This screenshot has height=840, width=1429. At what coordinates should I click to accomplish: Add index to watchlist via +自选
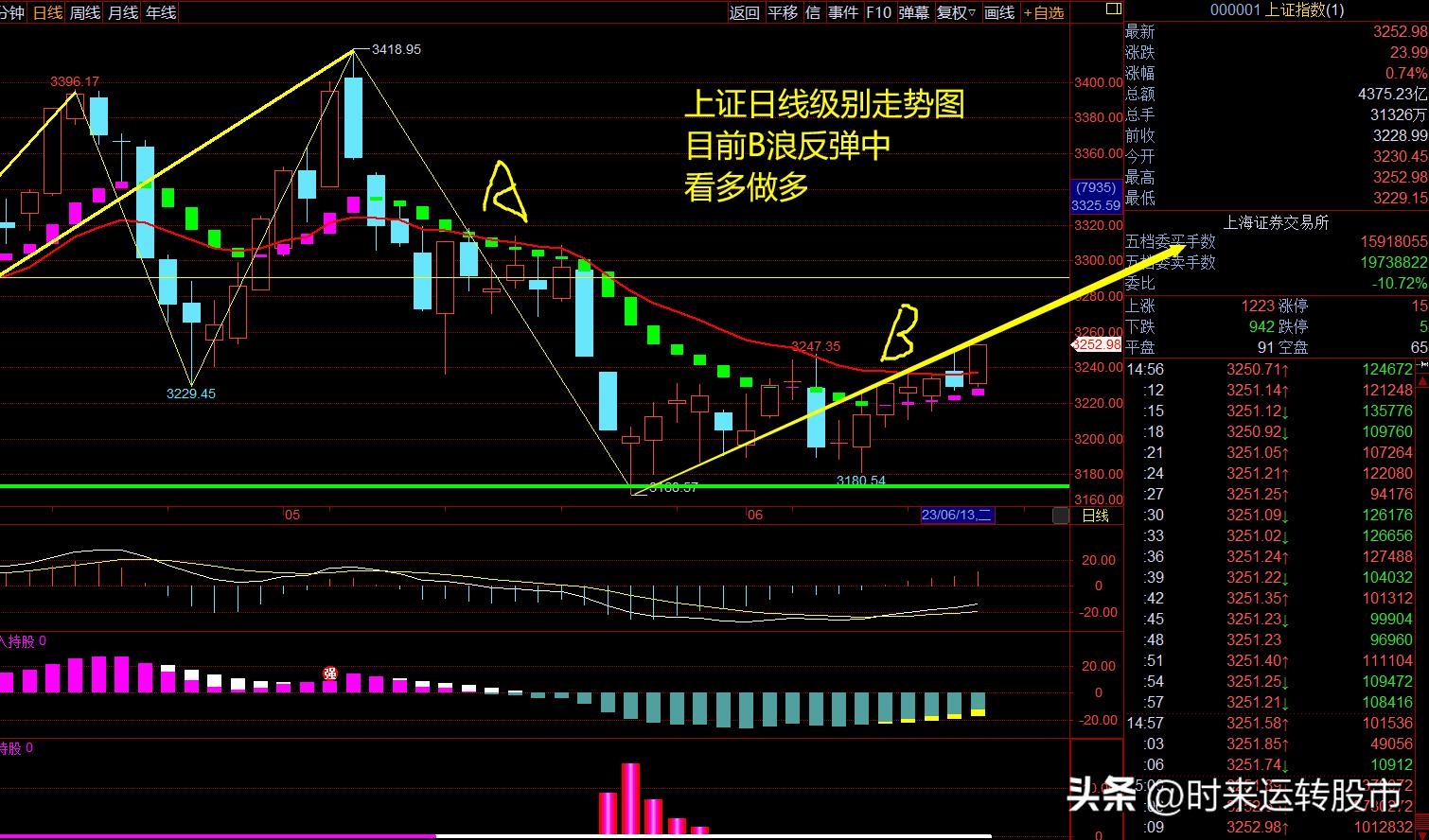pos(1043,13)
